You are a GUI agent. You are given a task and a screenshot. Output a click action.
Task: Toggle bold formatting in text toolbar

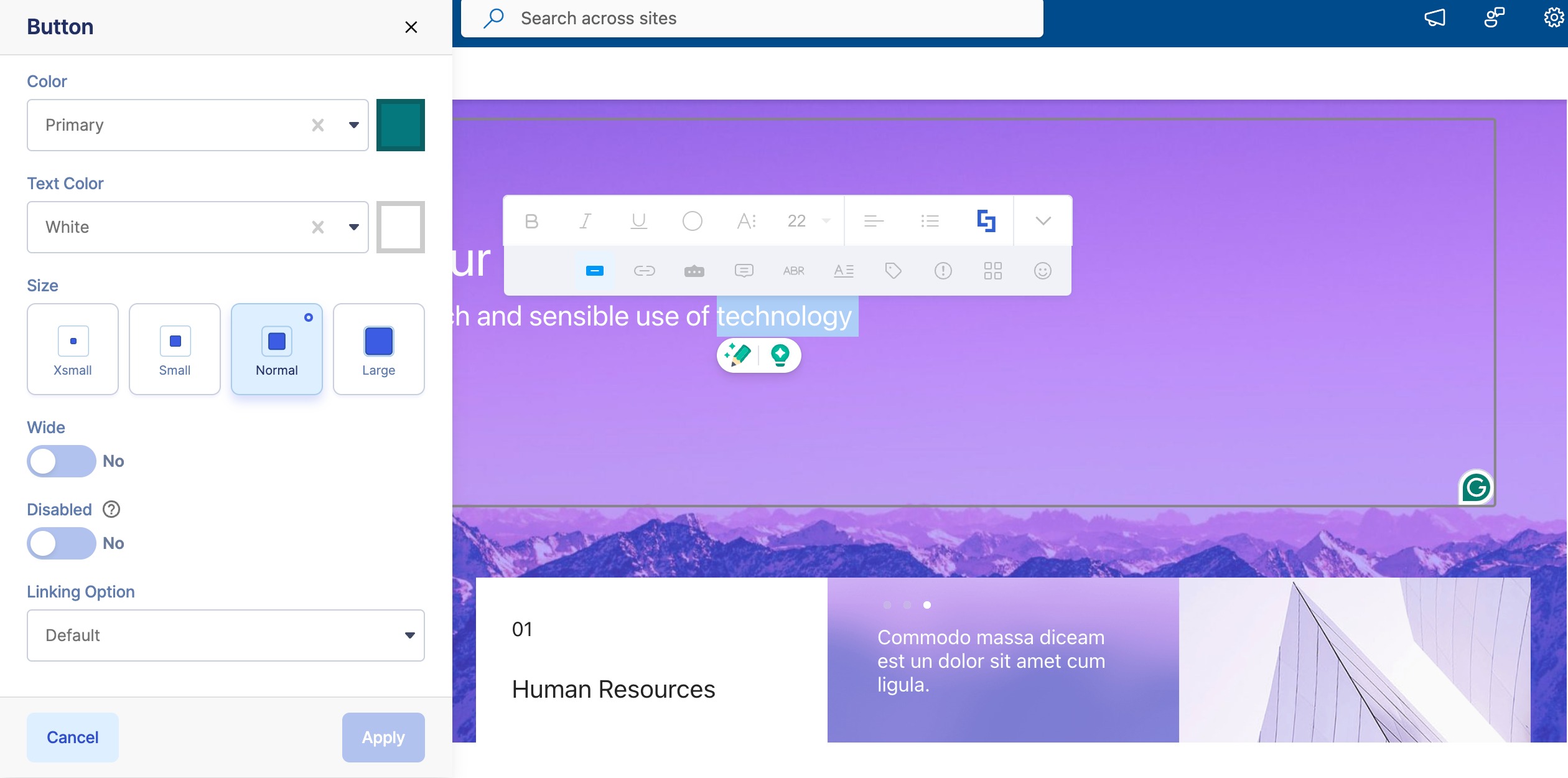531,221
